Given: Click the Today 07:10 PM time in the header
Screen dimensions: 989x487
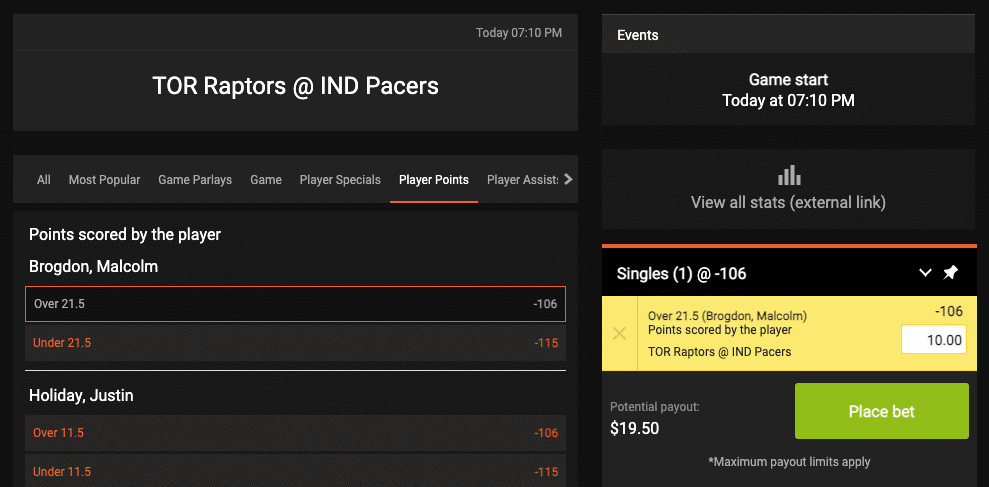Looking at the screenshot, I should pyautogui.click(x=518, y=33).
